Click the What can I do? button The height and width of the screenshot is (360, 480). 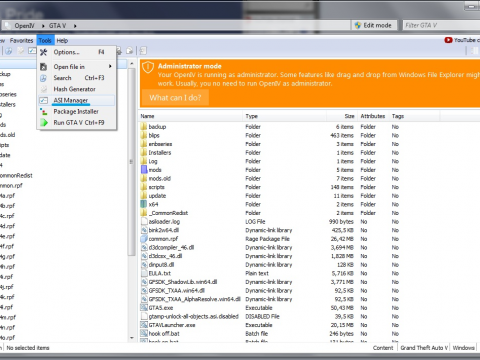[175, 98]
